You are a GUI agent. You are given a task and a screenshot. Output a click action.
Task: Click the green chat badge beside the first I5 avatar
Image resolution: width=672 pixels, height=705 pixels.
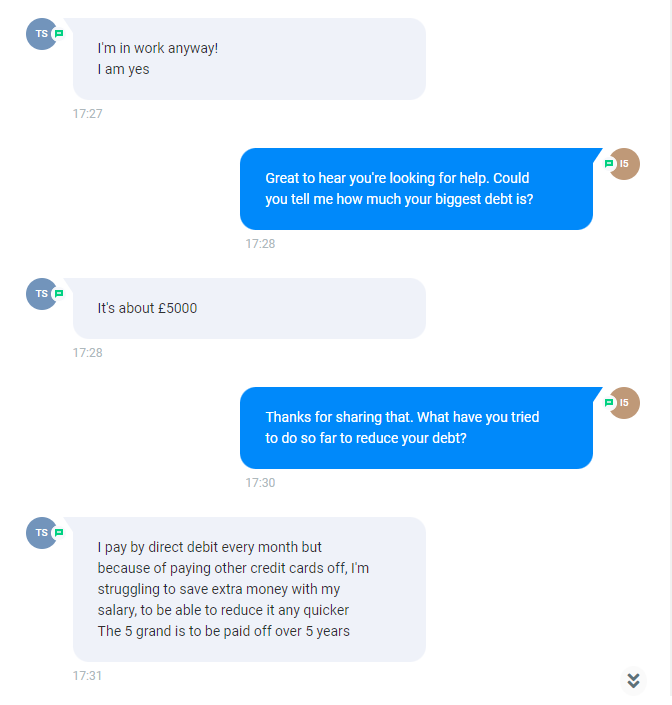[609, 164]
